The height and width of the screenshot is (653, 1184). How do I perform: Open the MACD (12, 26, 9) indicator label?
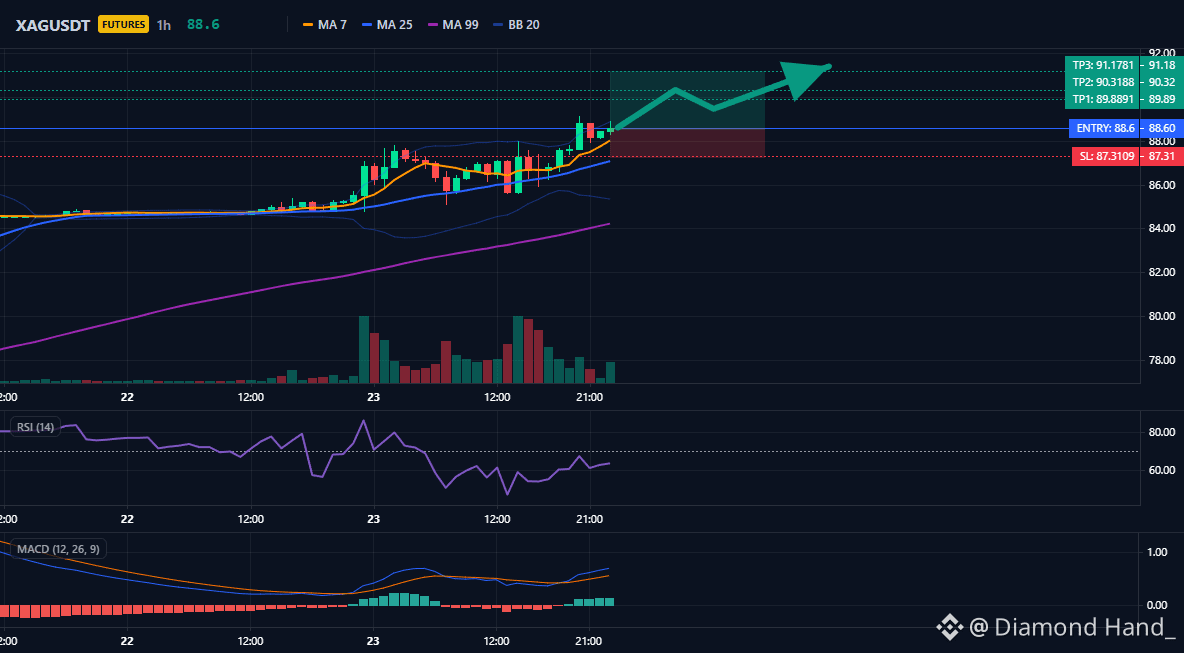point(57,549)
